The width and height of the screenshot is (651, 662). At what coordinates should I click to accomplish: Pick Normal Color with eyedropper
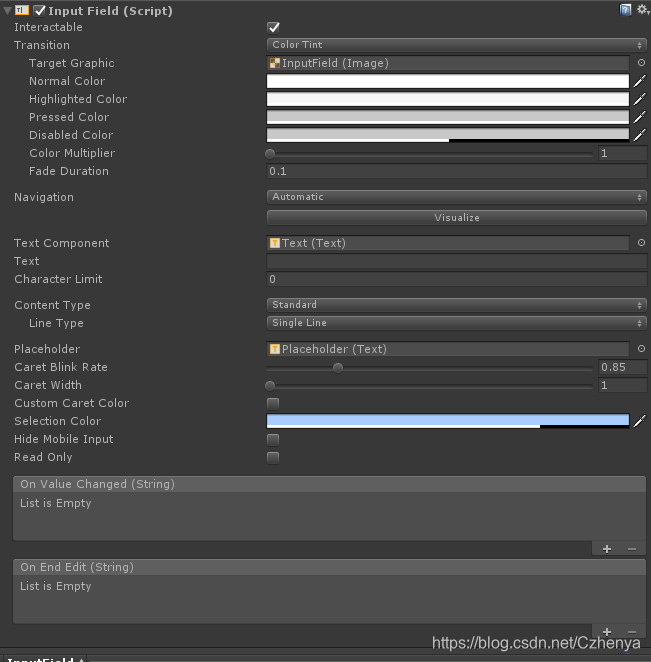tap(640, 81)
